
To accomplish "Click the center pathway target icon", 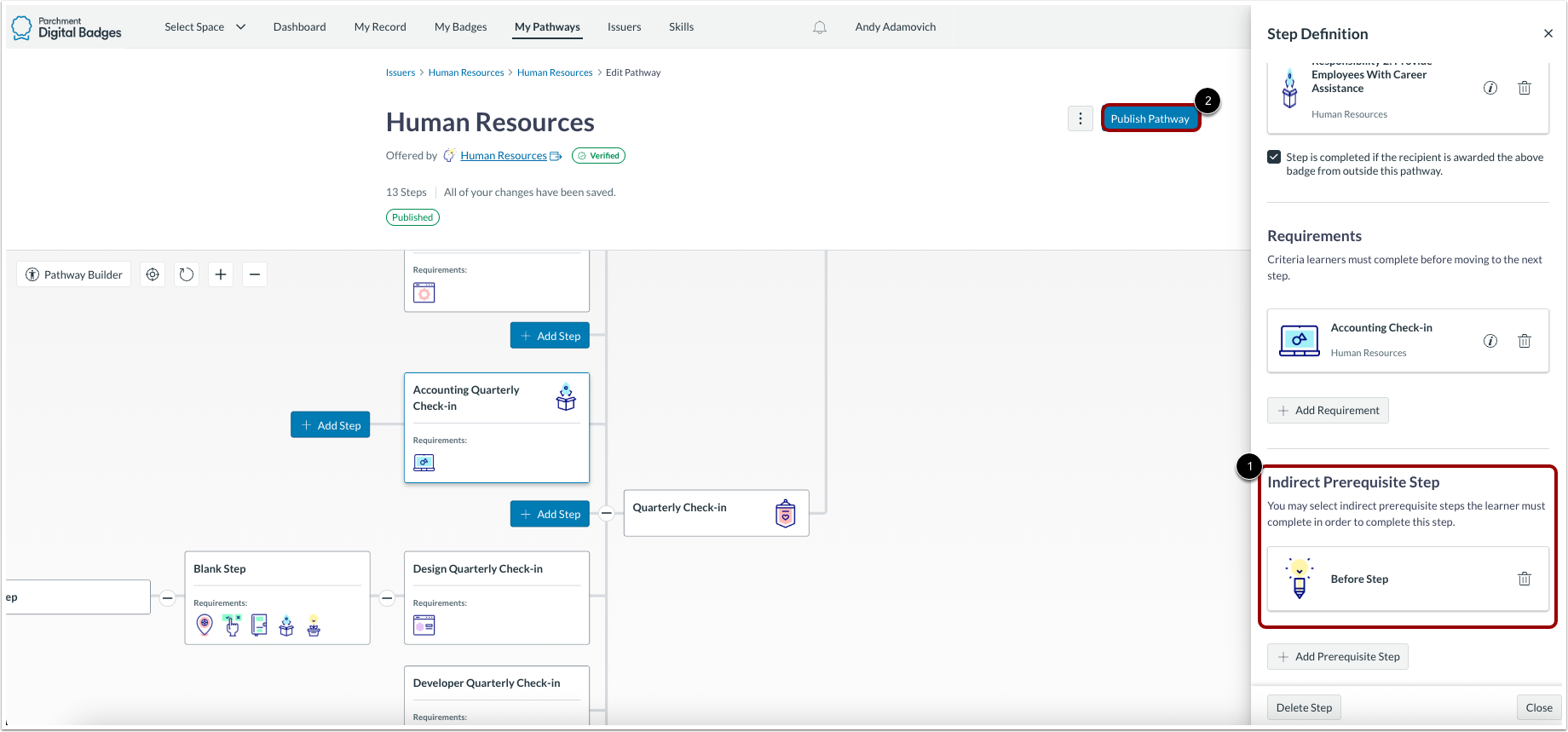I will pos(153,274).
